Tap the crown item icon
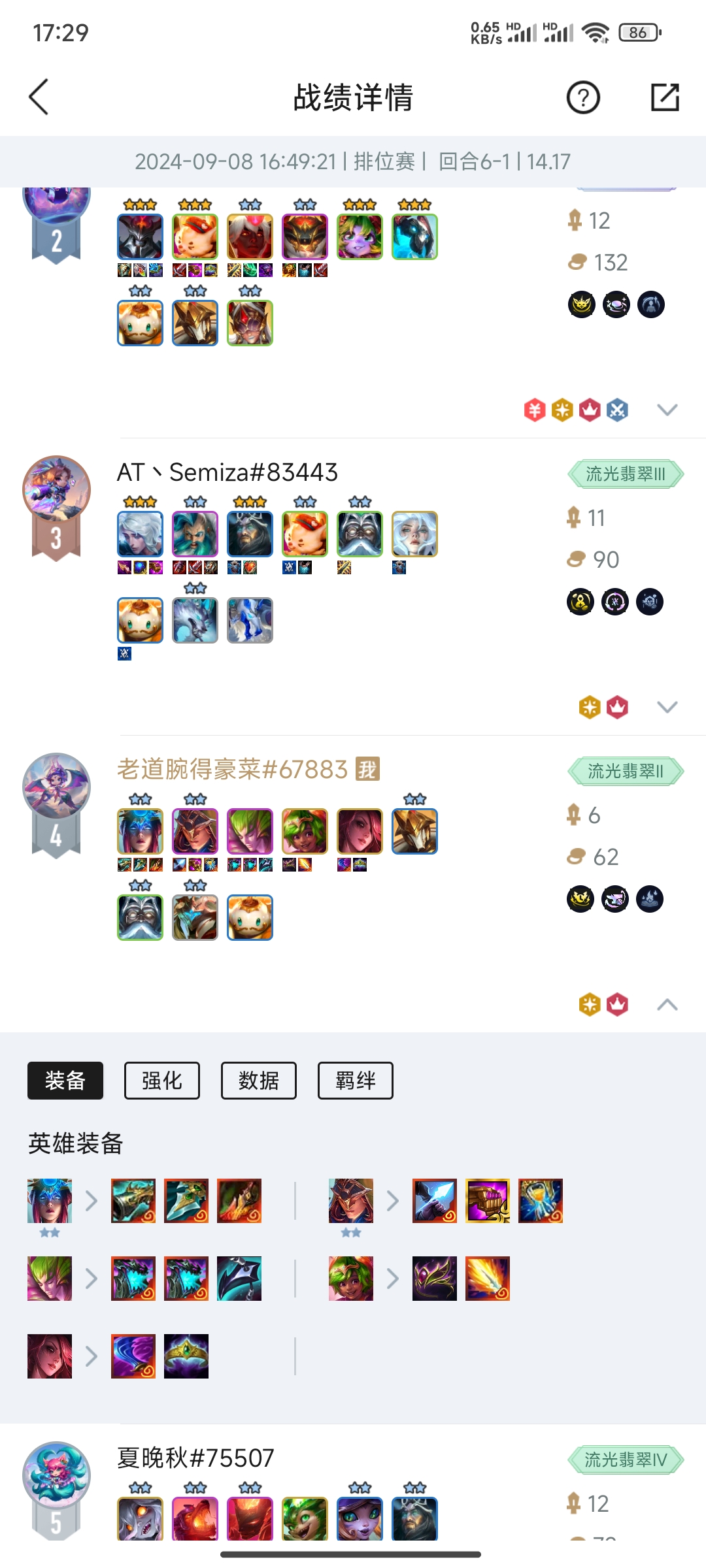706x1568 pixels. [186, 1356]
